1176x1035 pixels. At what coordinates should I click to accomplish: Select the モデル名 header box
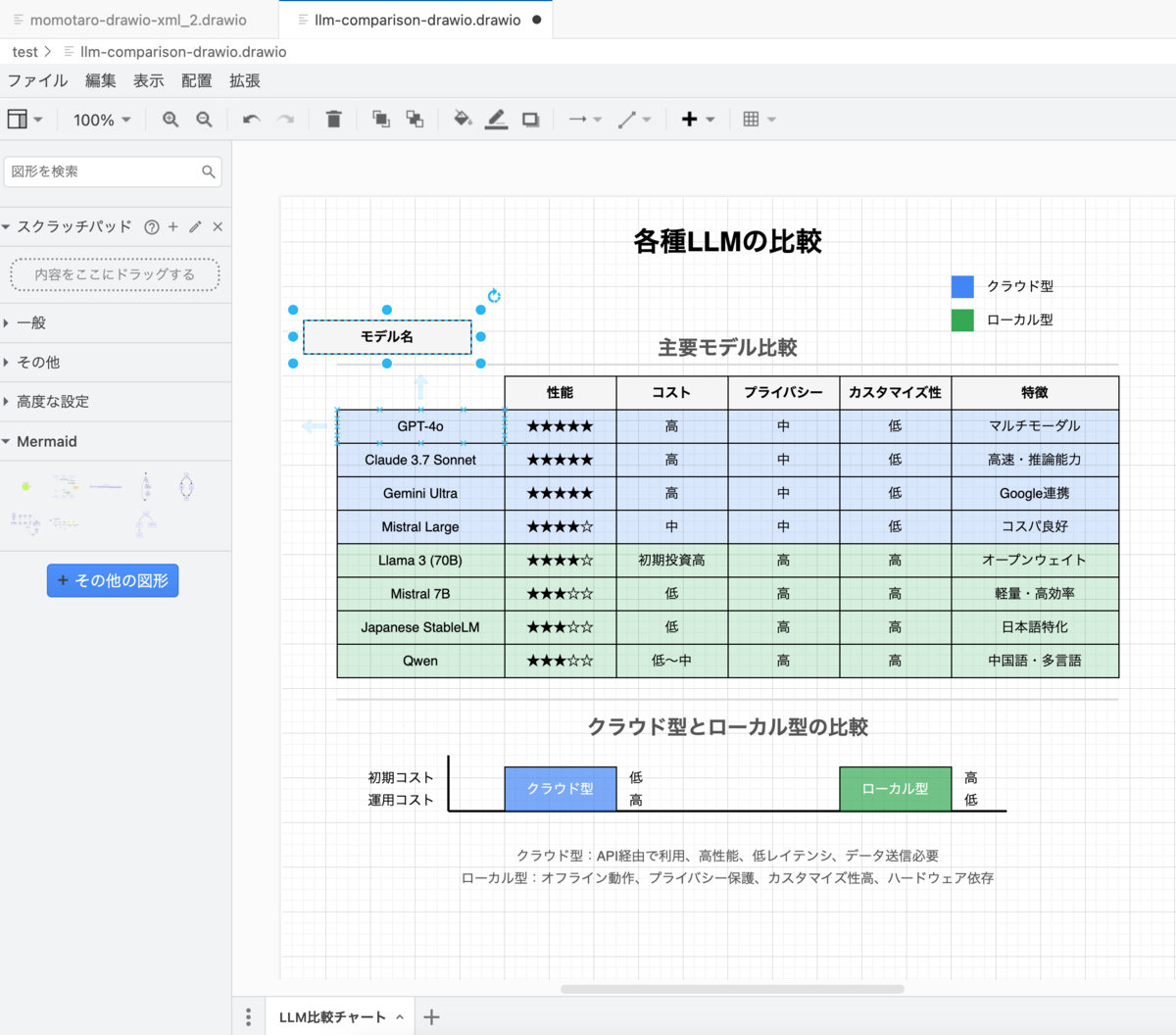(x=387, y=336)
